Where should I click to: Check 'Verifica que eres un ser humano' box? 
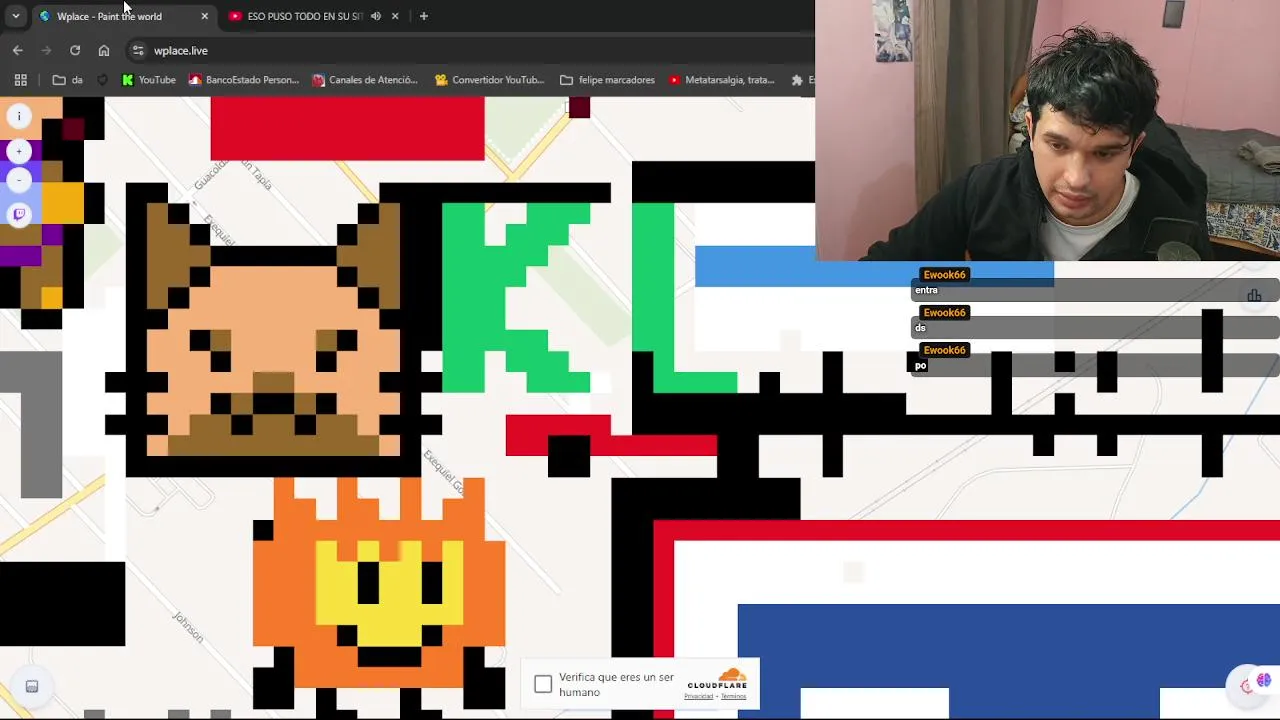tap(543, 684)
